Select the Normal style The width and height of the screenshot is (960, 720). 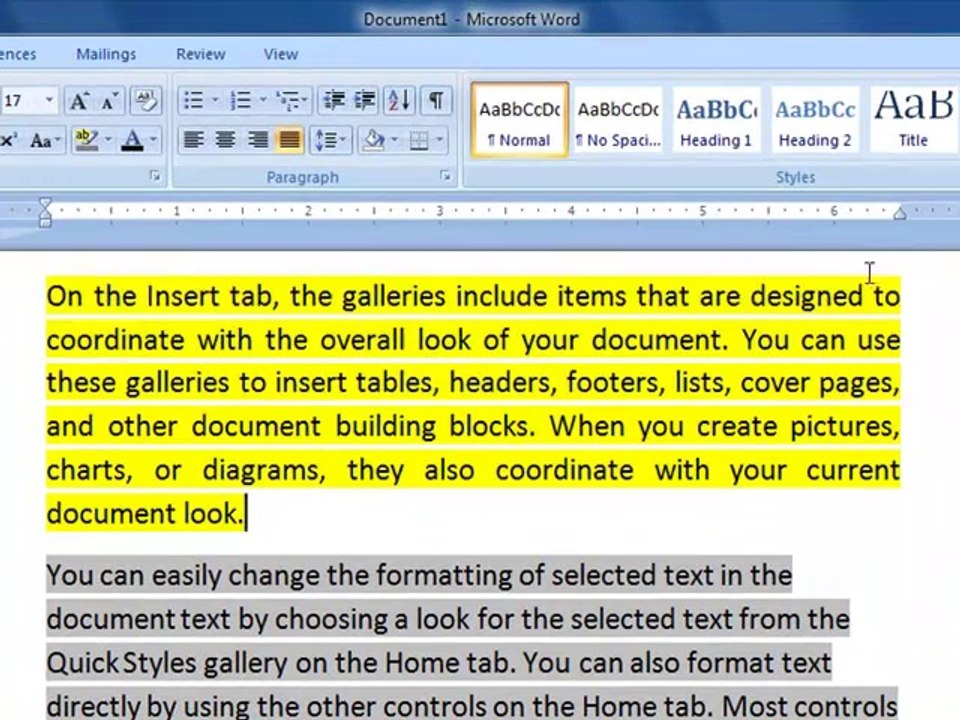tap(519, 121)
